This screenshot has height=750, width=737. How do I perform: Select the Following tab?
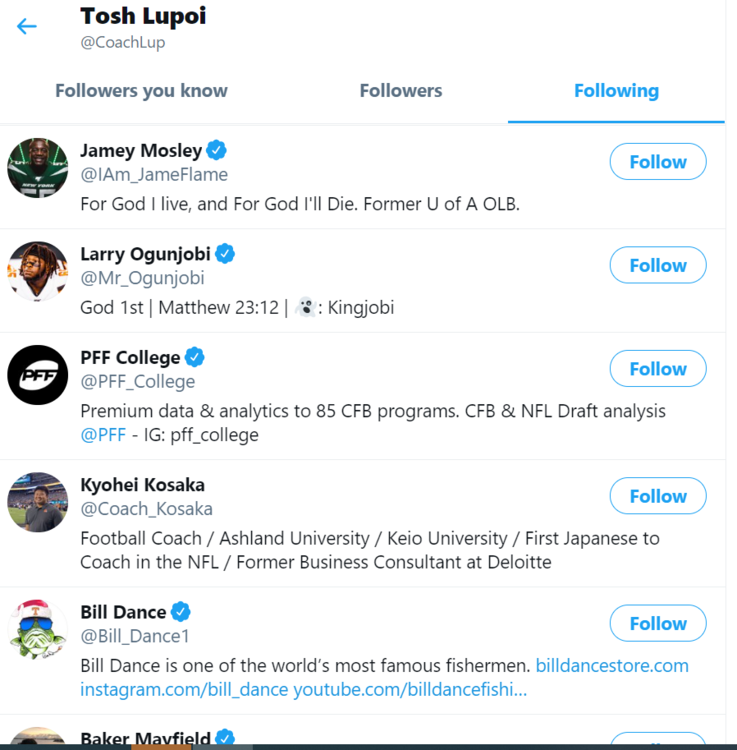616,91
